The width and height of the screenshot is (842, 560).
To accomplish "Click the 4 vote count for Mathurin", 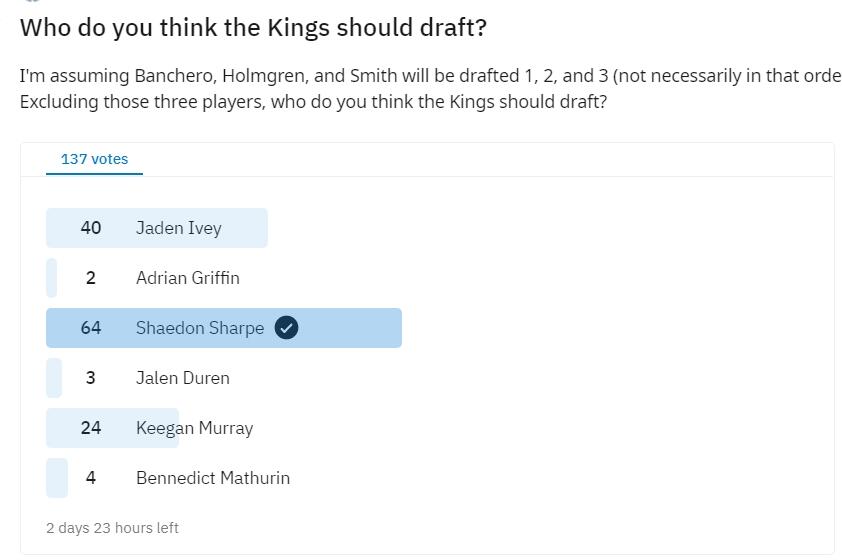I will pyautogui.click(x=91, y=478).
